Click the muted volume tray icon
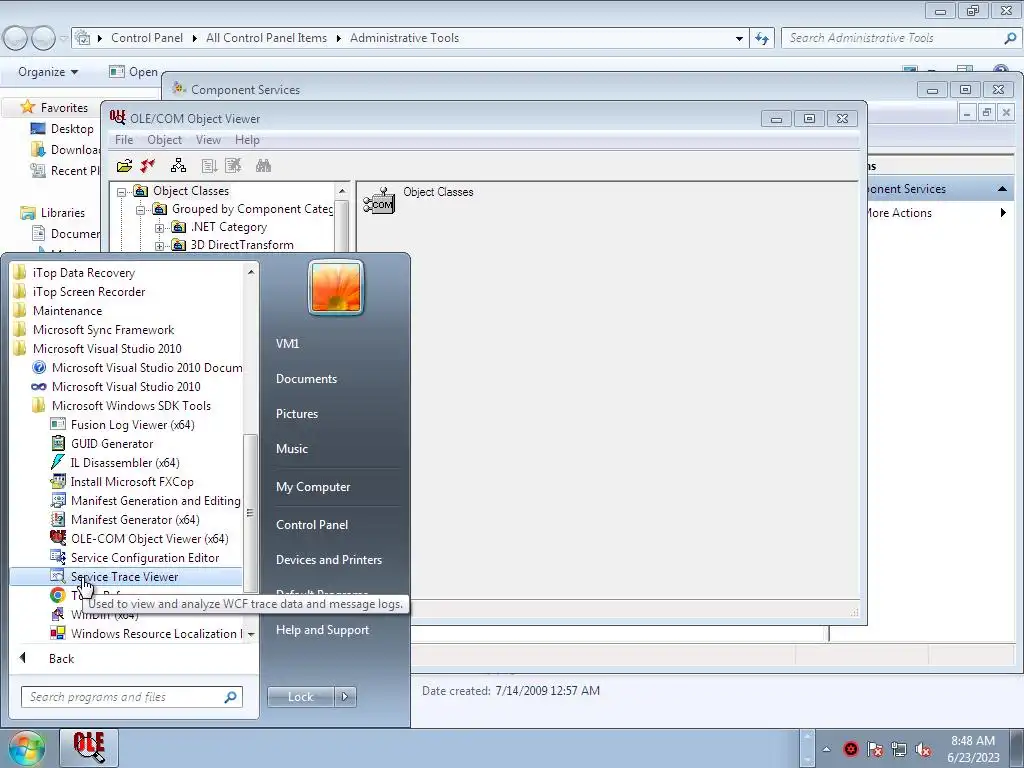Screen dimensions: 1024x768 click(x=923, y=750)
